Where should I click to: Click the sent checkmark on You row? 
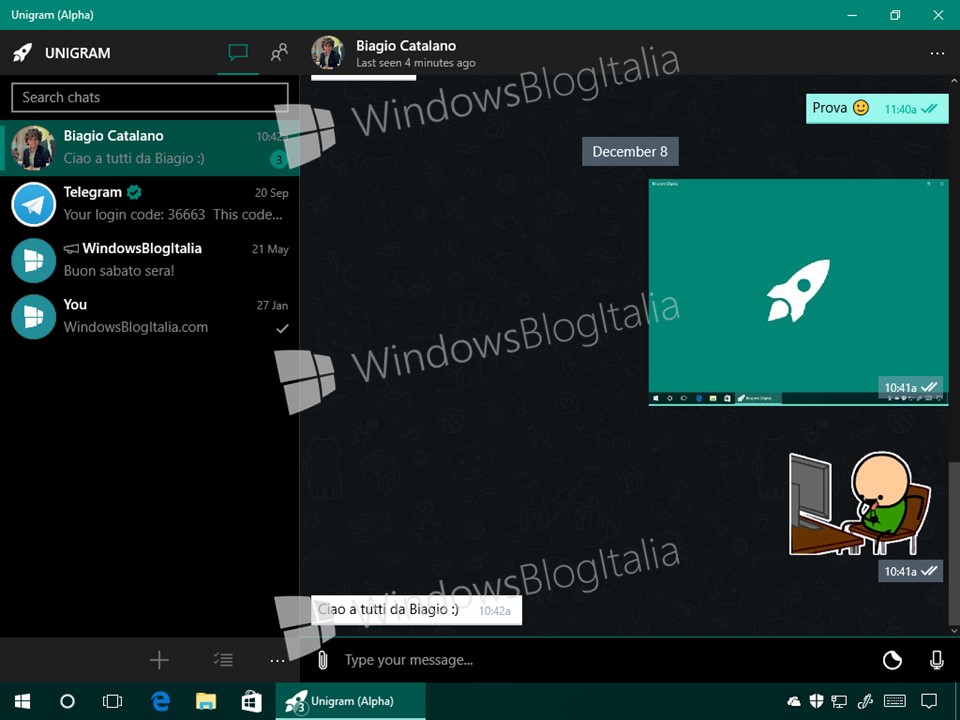pyautogui.click(x=282, y=329)
